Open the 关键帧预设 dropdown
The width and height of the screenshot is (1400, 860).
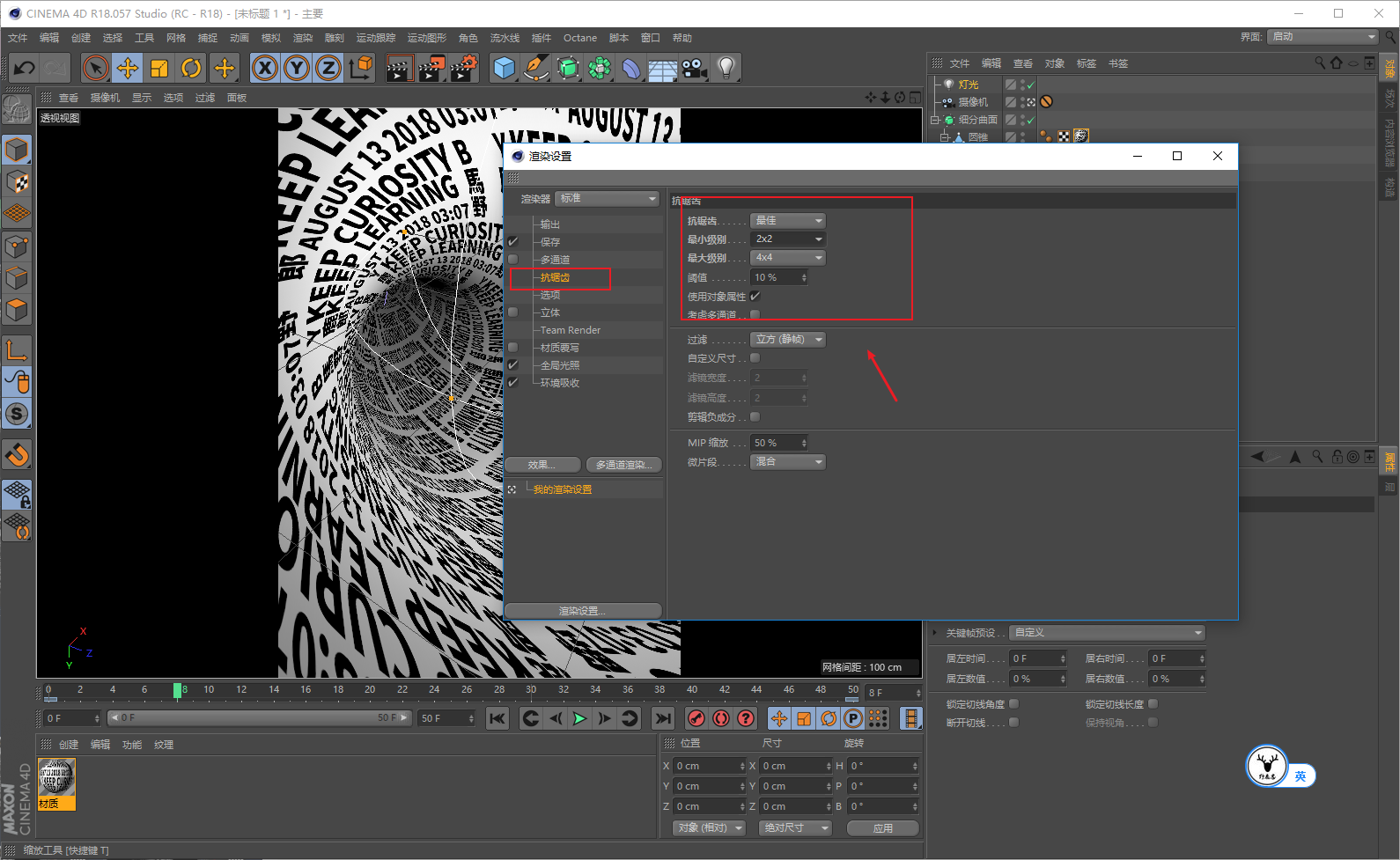(x=1107, y=633)
